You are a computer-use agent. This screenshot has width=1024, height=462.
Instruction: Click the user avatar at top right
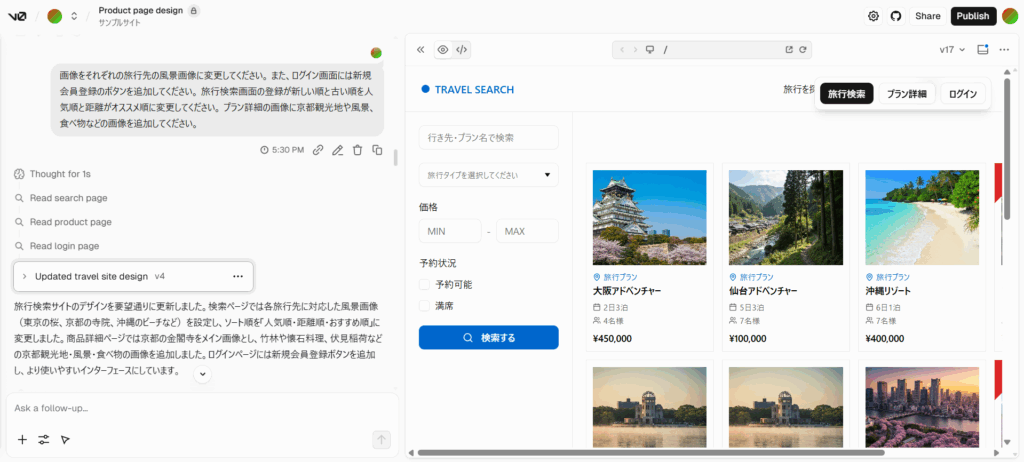(x=1010, y=16)
